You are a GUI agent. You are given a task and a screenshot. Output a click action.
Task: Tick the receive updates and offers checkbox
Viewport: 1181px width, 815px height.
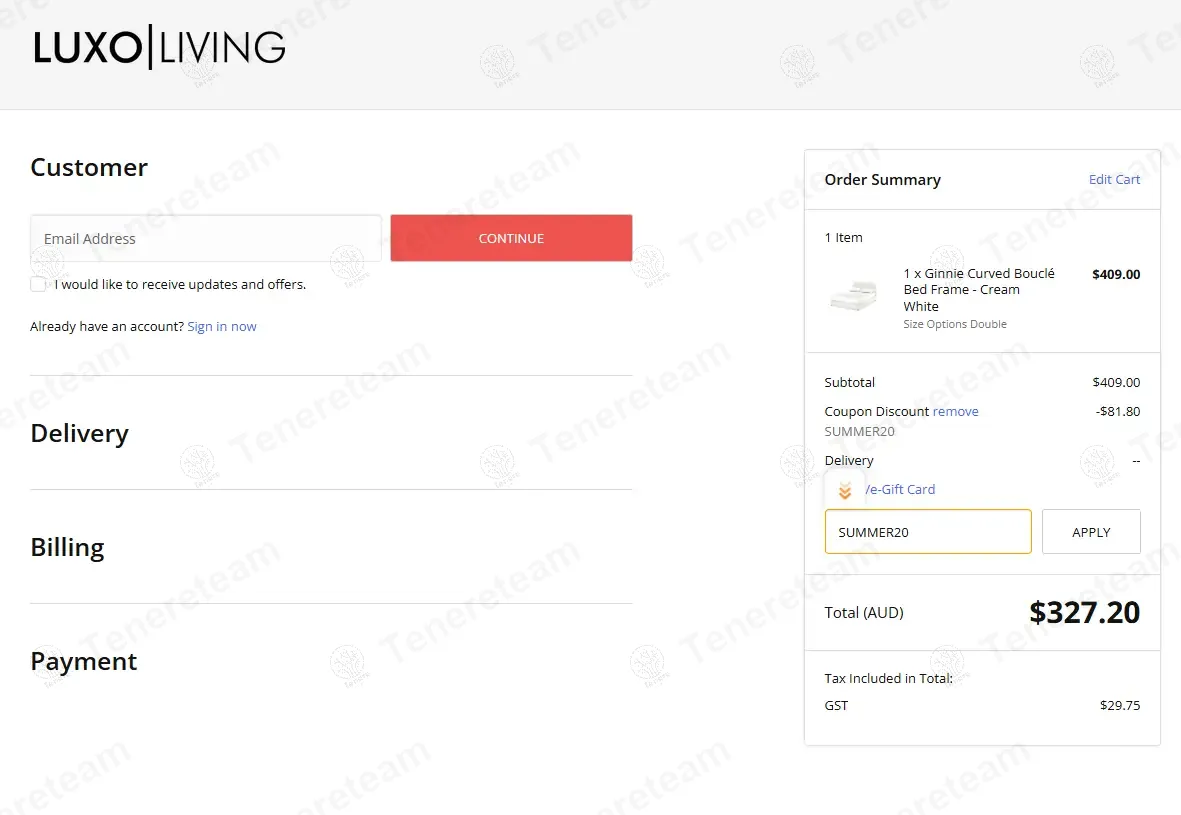tap(38, 284)
